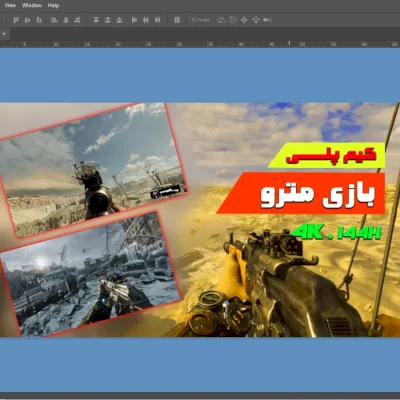
Task: Click Align right edges icon
Action: tap(77, 20)
